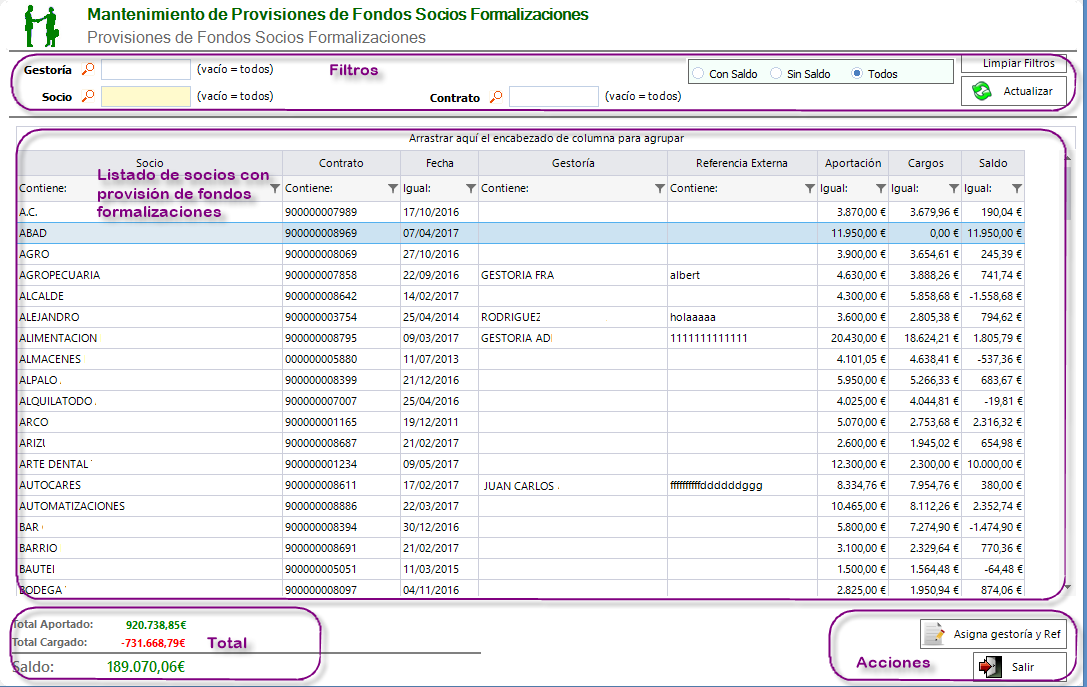This screenshot has height=687, width=1087.
Task: Click the Socio search magnifier icon
Action: (x=88, y=96)
